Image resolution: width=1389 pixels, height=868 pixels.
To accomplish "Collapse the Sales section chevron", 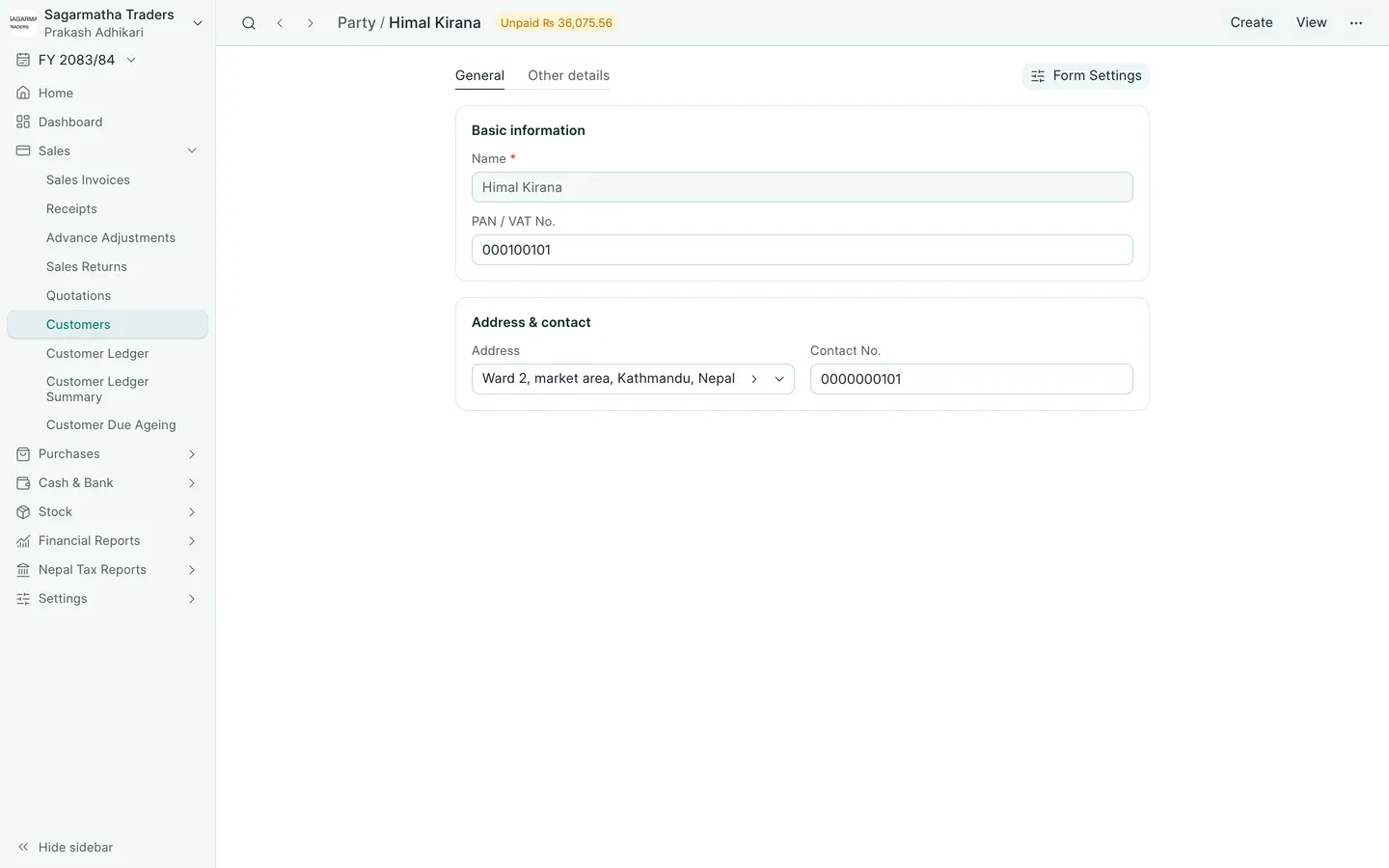I will (192, 151).
